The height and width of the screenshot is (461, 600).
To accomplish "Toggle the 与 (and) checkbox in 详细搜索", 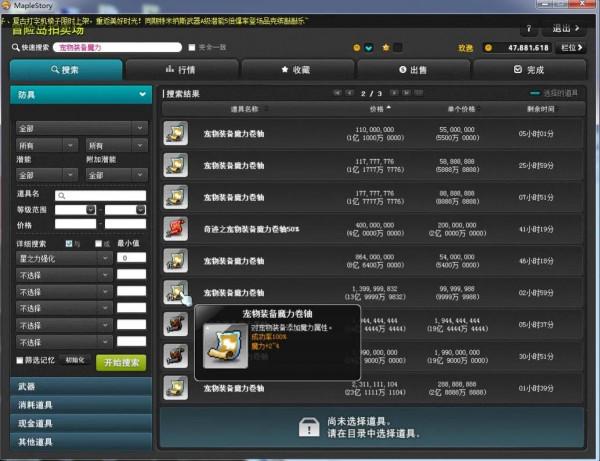I will tap(69, 243).
